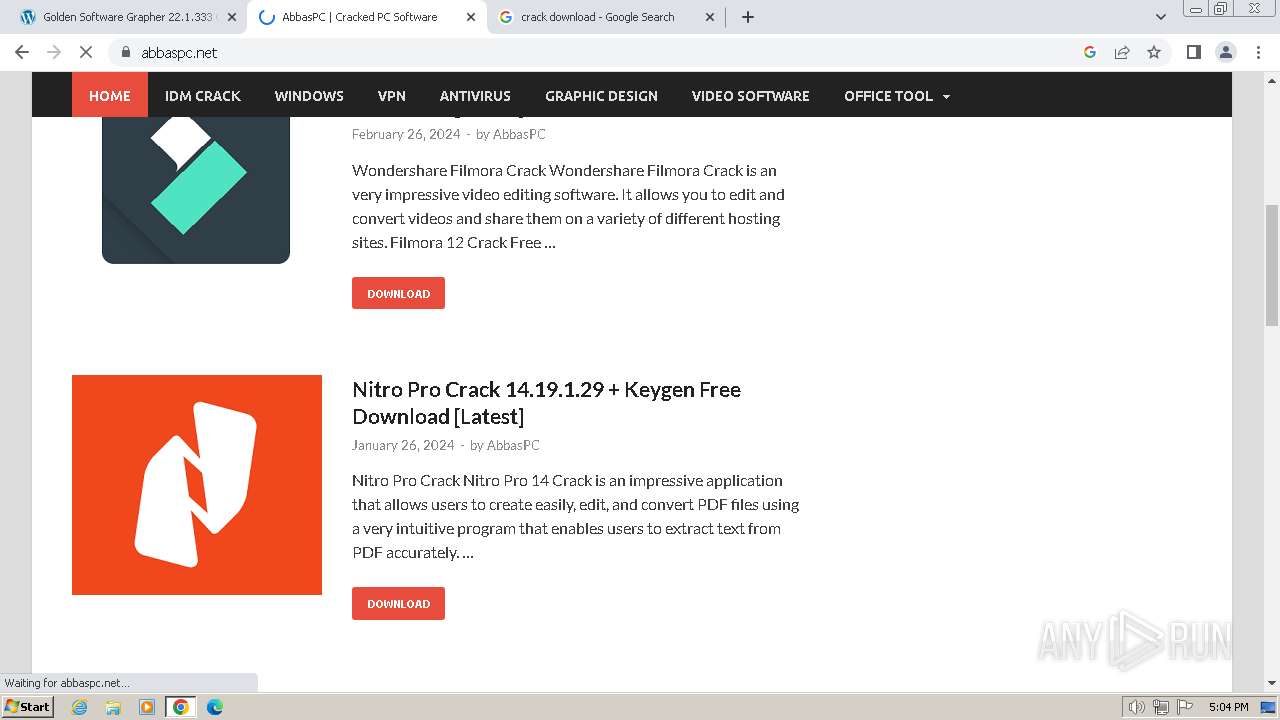
Task: Open the VPN category
Action: tap(392, 96)
